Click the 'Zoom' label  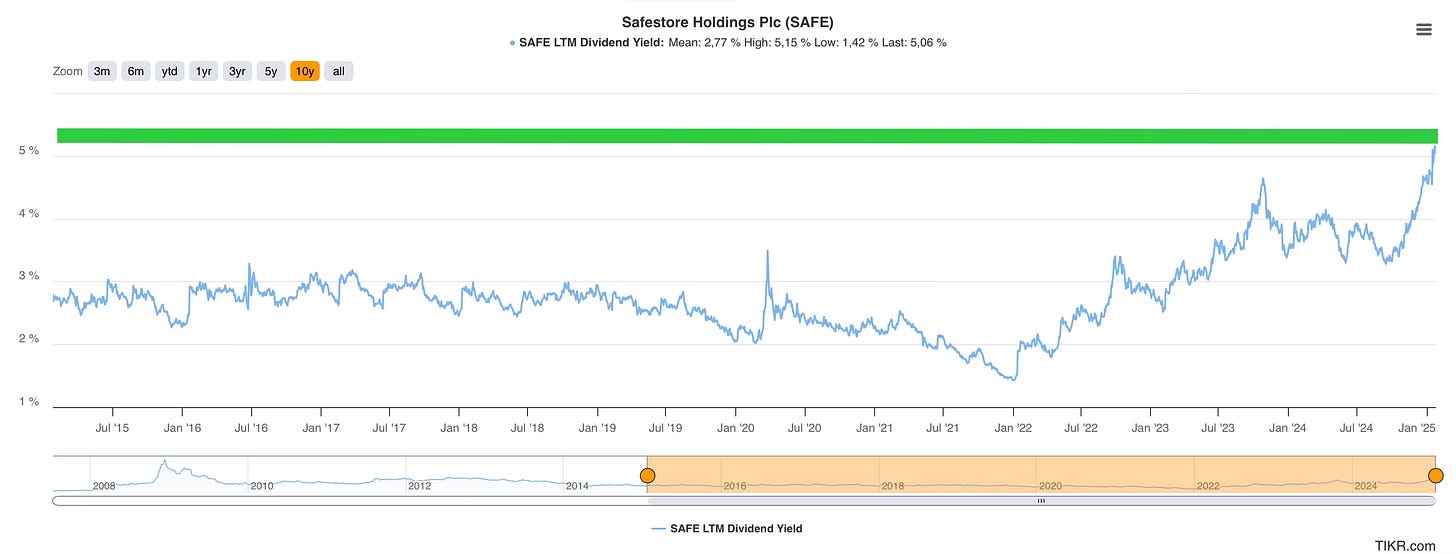[67, 71]
